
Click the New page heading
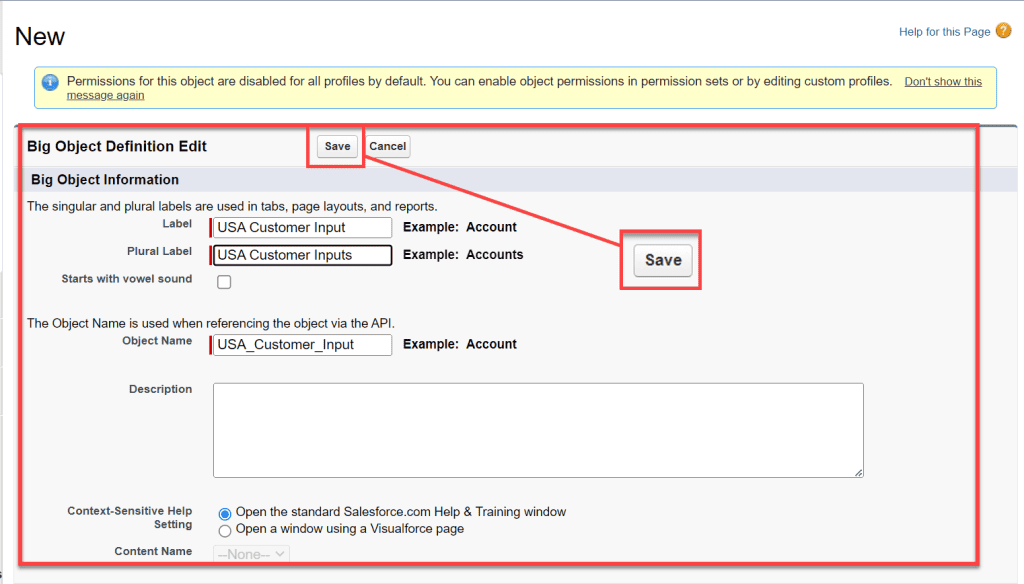[39, 35]
